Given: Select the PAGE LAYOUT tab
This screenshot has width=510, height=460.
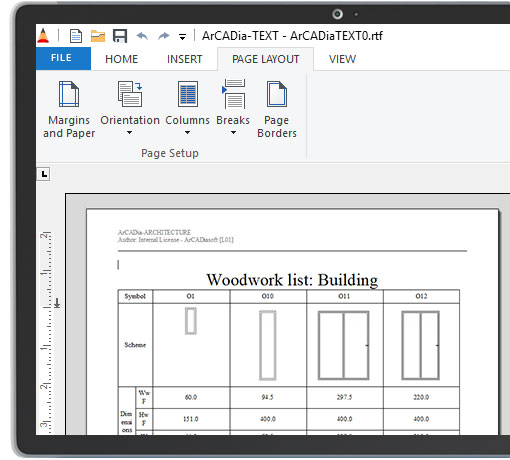Looking at the screenshot, I should pos(265,59).
